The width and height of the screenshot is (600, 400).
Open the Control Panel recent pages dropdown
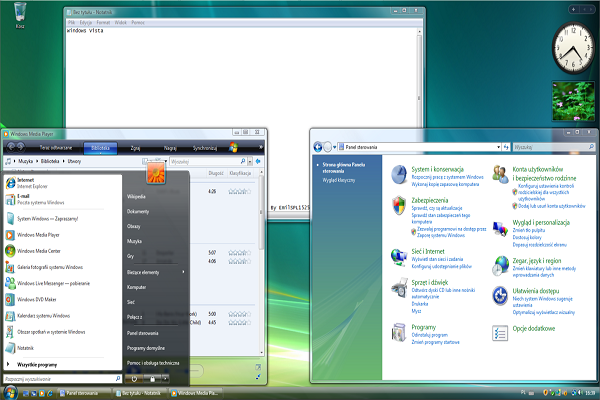pos(334,147)
